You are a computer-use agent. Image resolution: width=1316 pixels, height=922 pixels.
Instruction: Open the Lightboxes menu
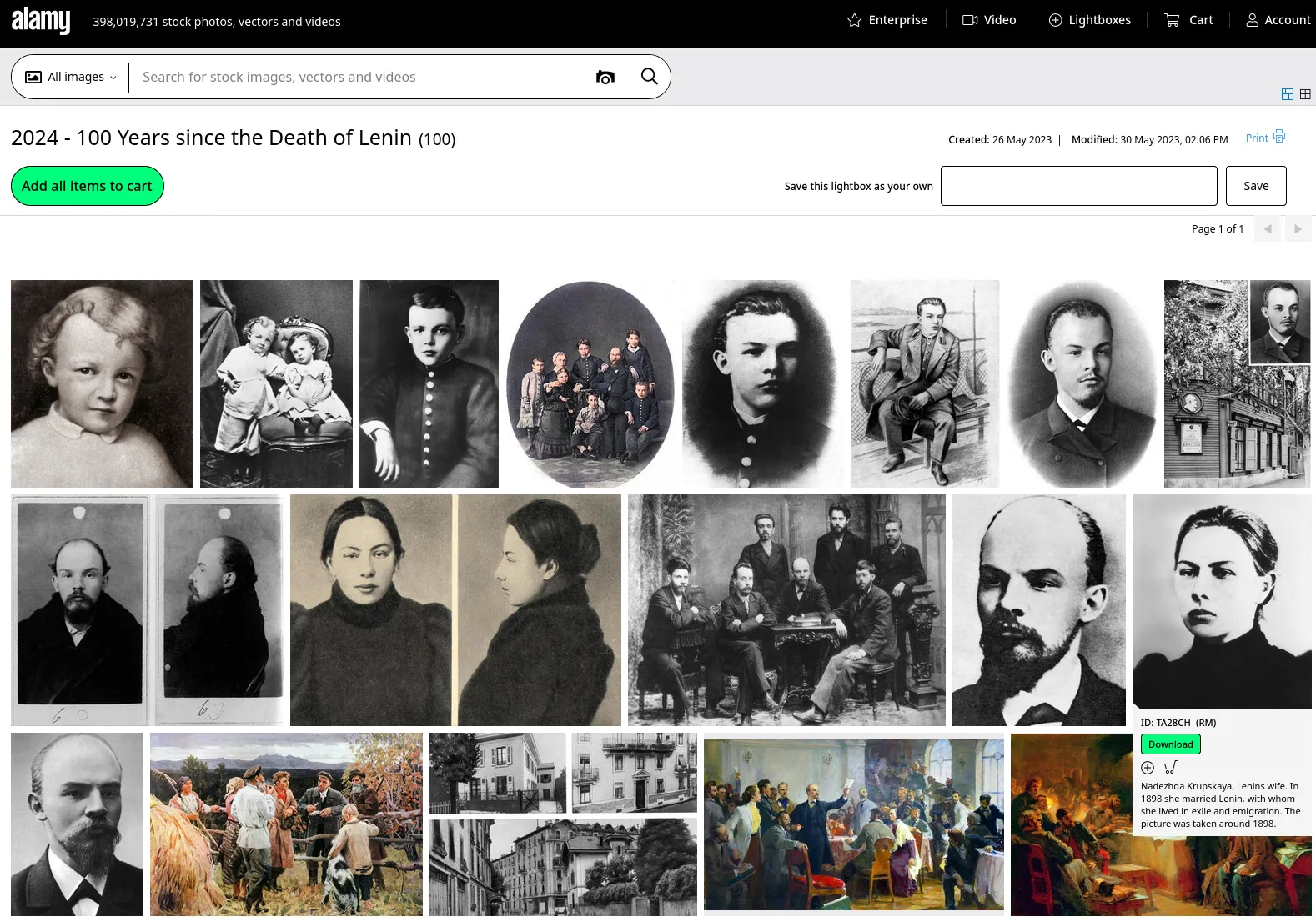point(1090,20)
